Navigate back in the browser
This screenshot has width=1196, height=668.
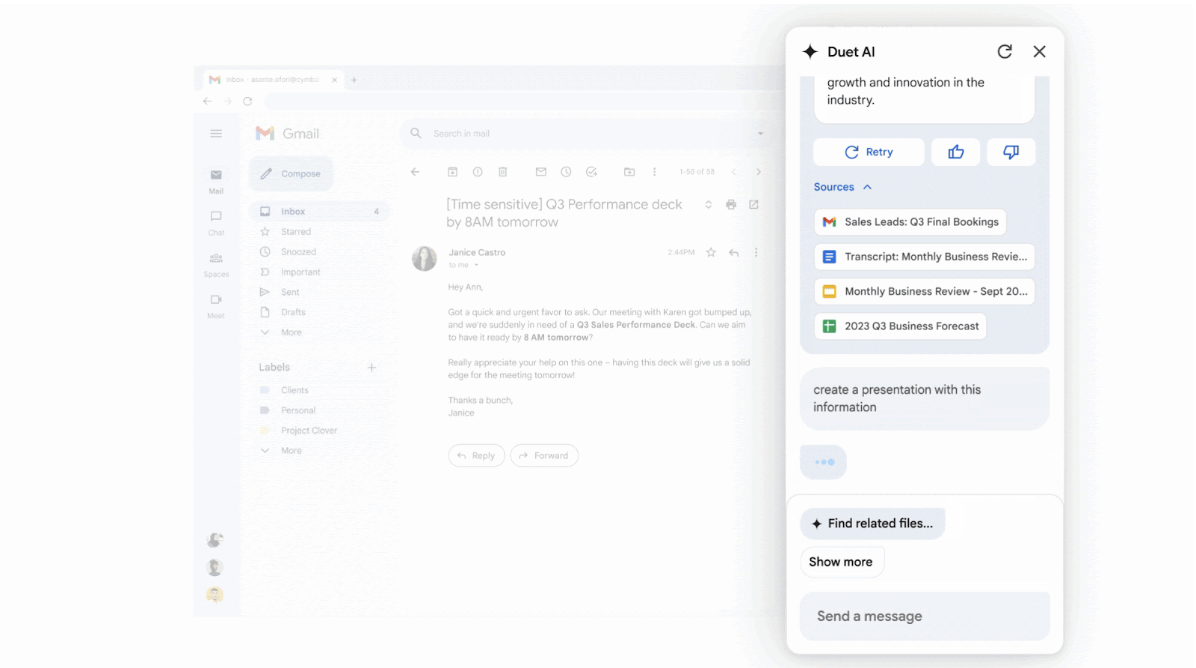[x=207, y=101]
